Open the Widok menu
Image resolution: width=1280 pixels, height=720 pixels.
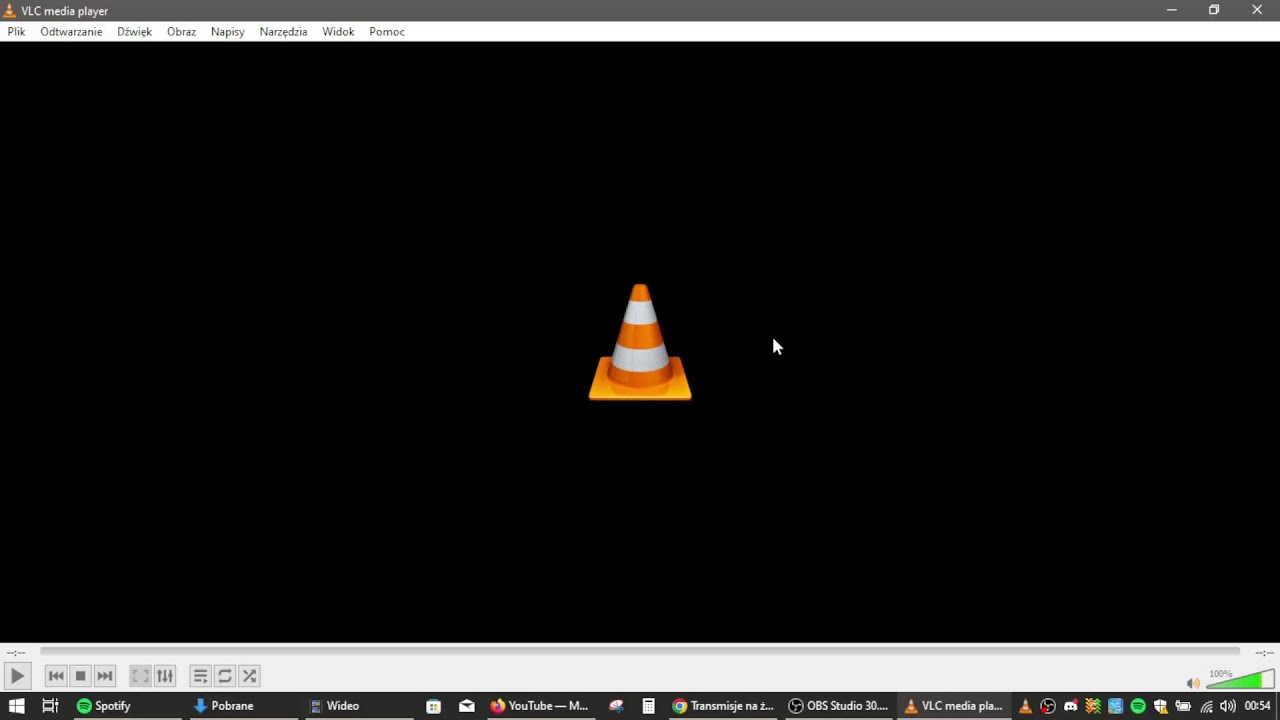(338, 32)
